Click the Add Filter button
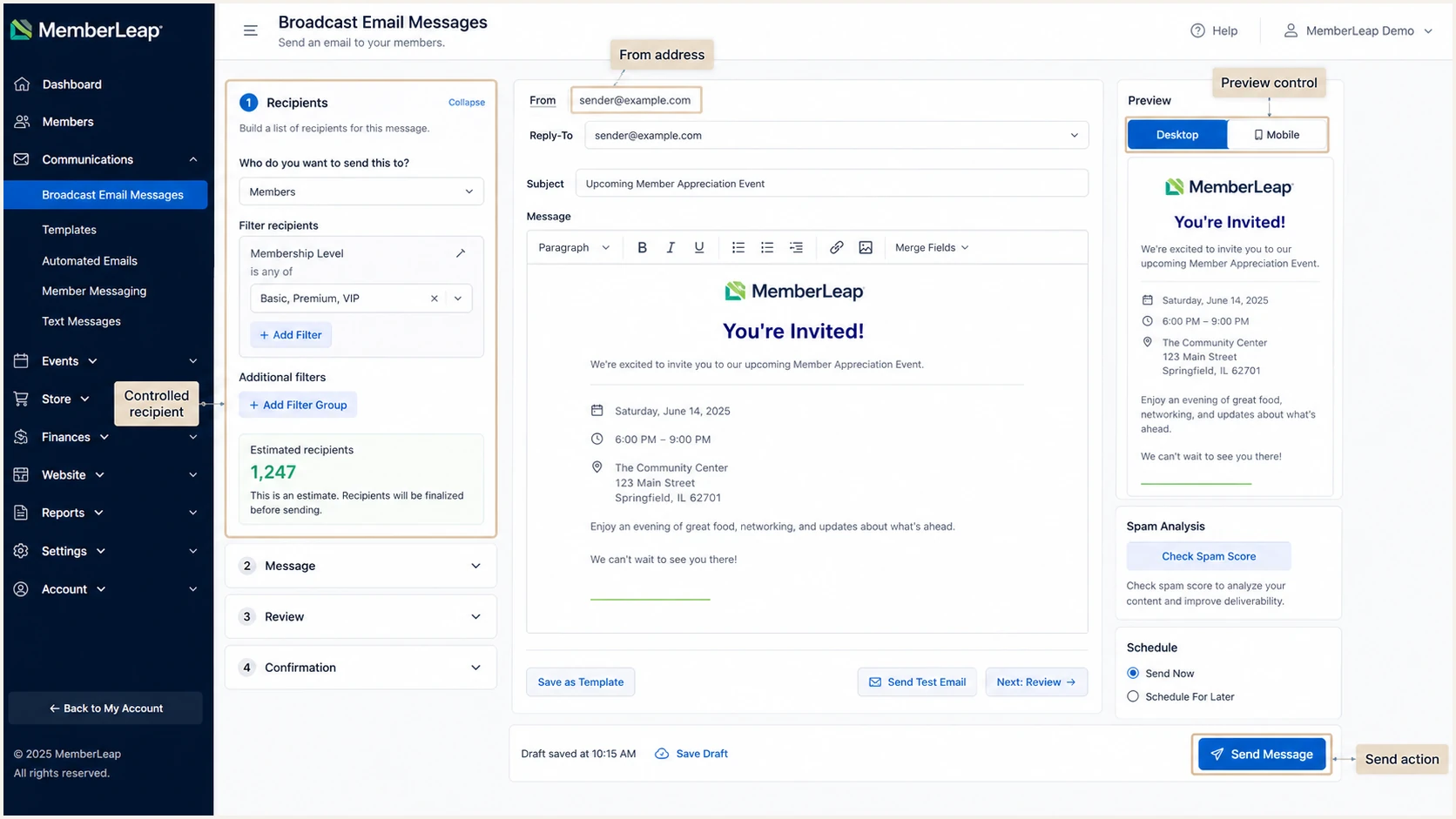This screenshot has height=819, width=1456. point(291,335)
